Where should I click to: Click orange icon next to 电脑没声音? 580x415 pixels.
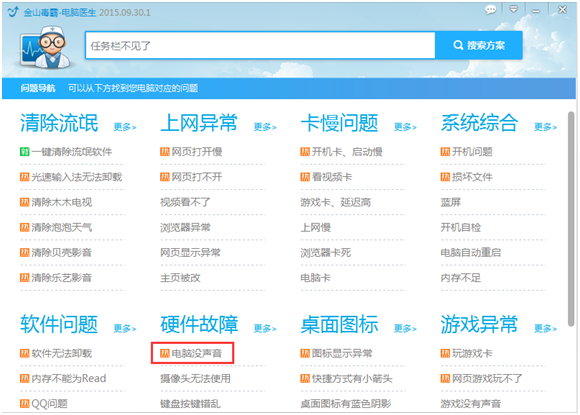point(165,353)
